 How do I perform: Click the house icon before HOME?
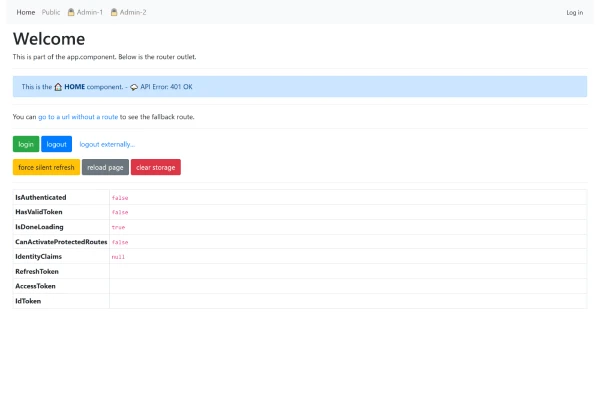pos(58,87)
